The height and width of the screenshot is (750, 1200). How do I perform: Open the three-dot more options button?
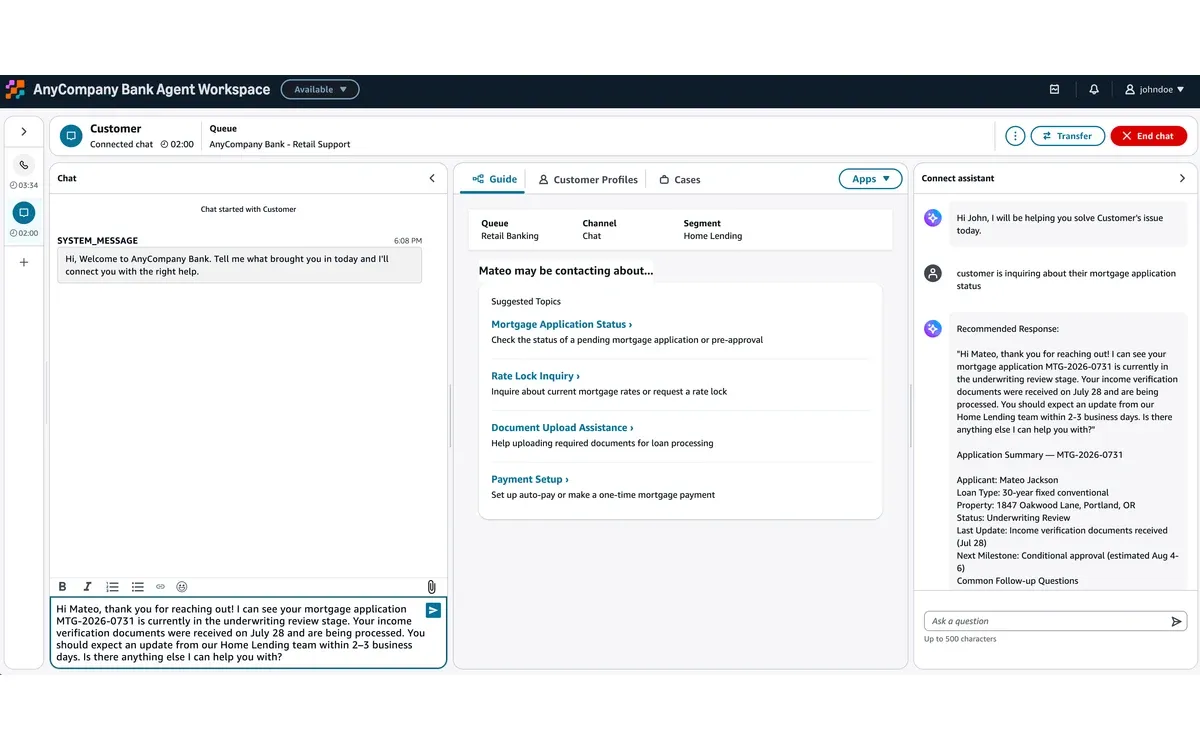click(x=1015, y=136)
